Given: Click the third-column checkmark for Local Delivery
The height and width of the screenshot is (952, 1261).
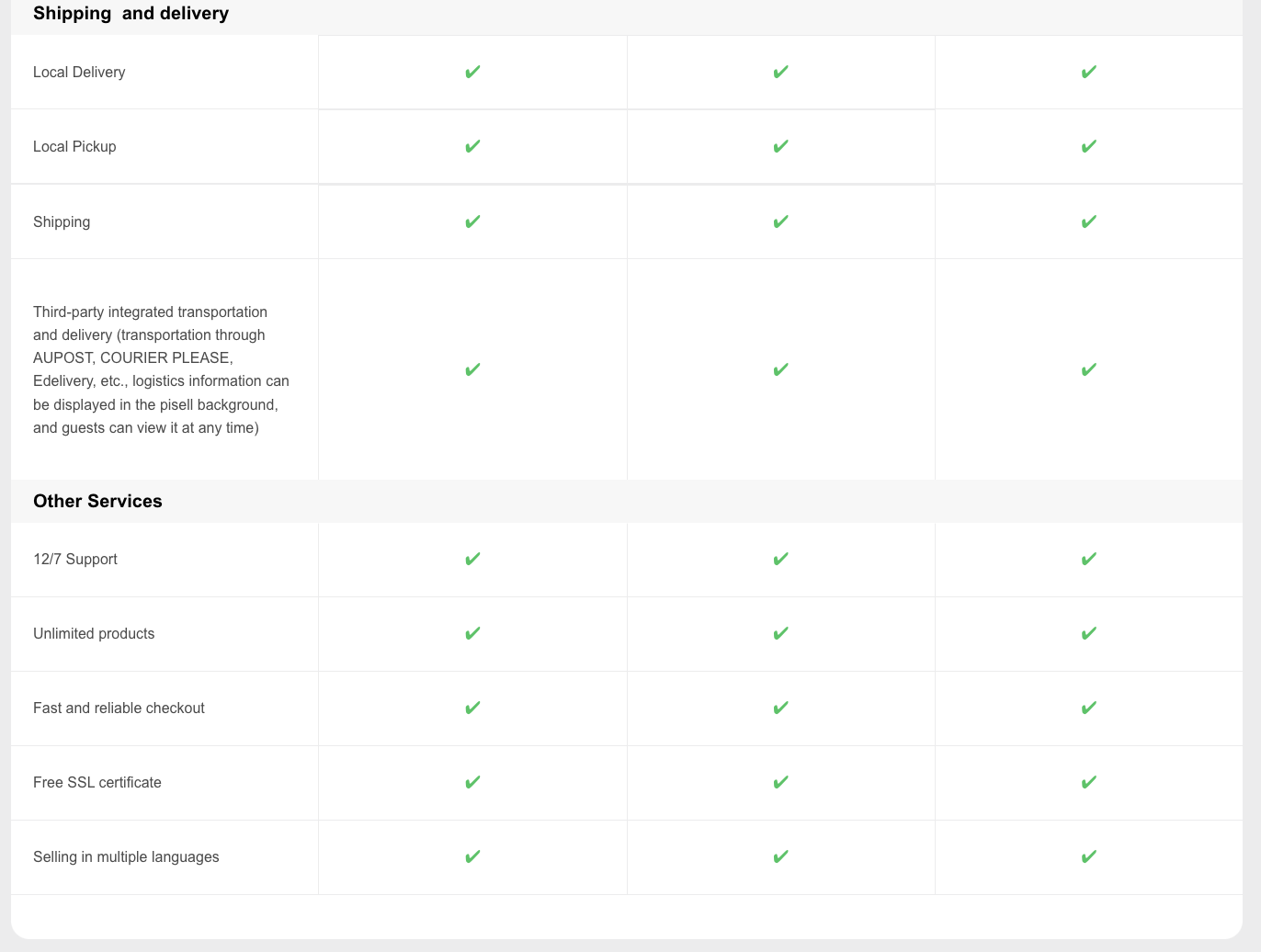Looking at the screenshot, I should 1088,72.
